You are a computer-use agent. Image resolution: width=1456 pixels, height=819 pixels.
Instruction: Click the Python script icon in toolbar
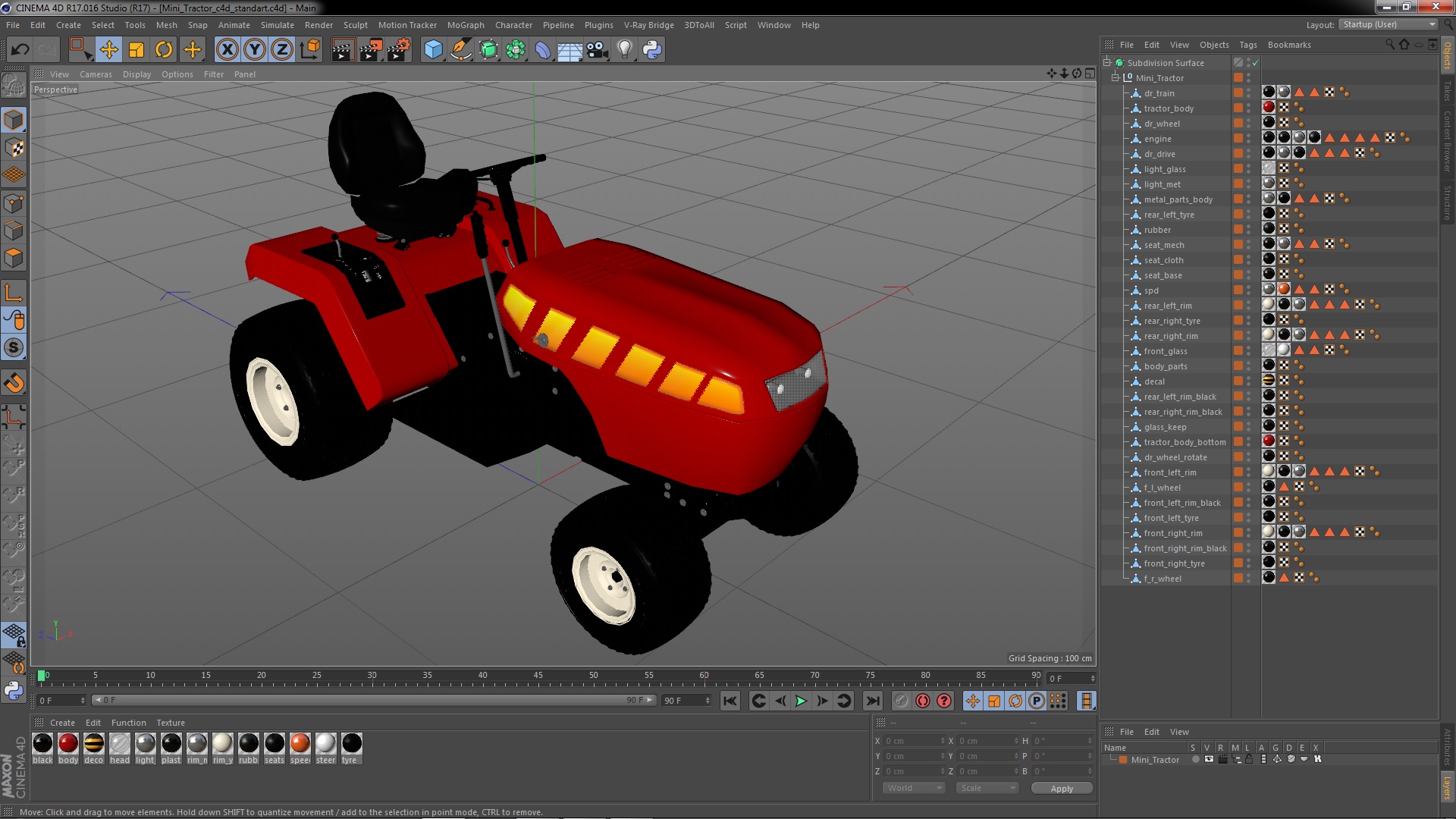pyautogui.click(x=652, y=50)
